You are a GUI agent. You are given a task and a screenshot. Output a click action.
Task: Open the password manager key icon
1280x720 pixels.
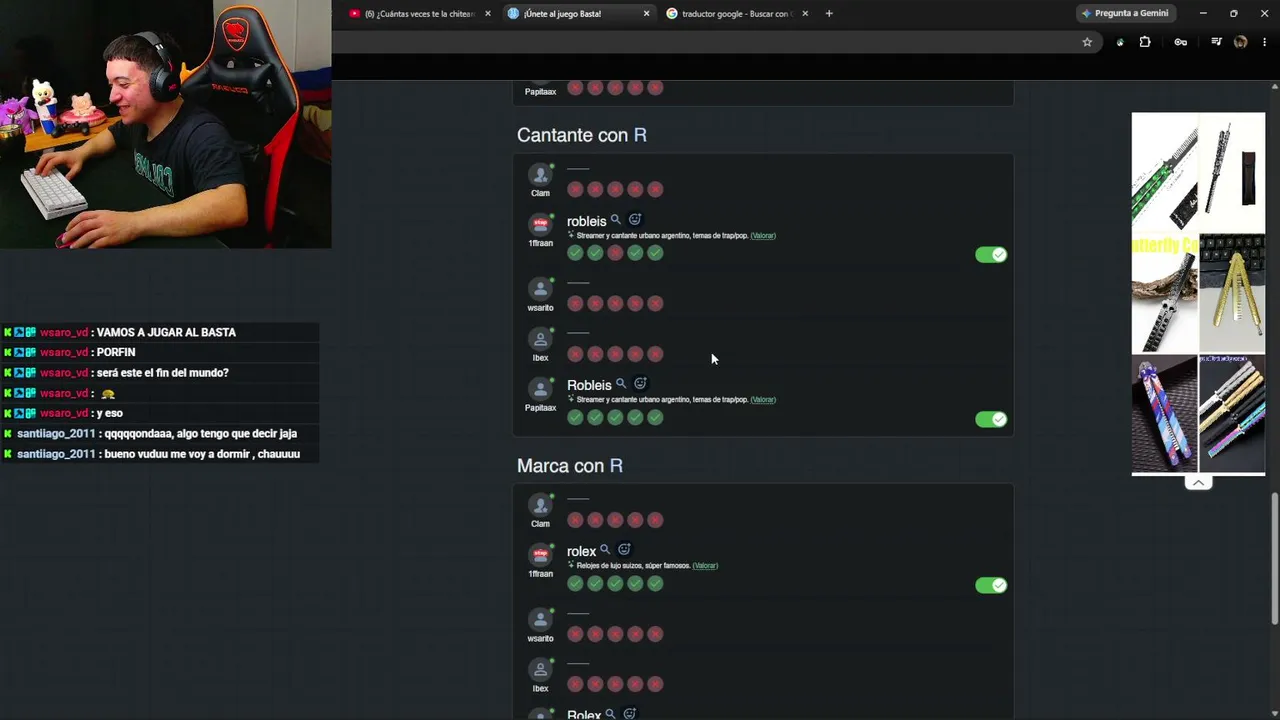(1181, 42)
